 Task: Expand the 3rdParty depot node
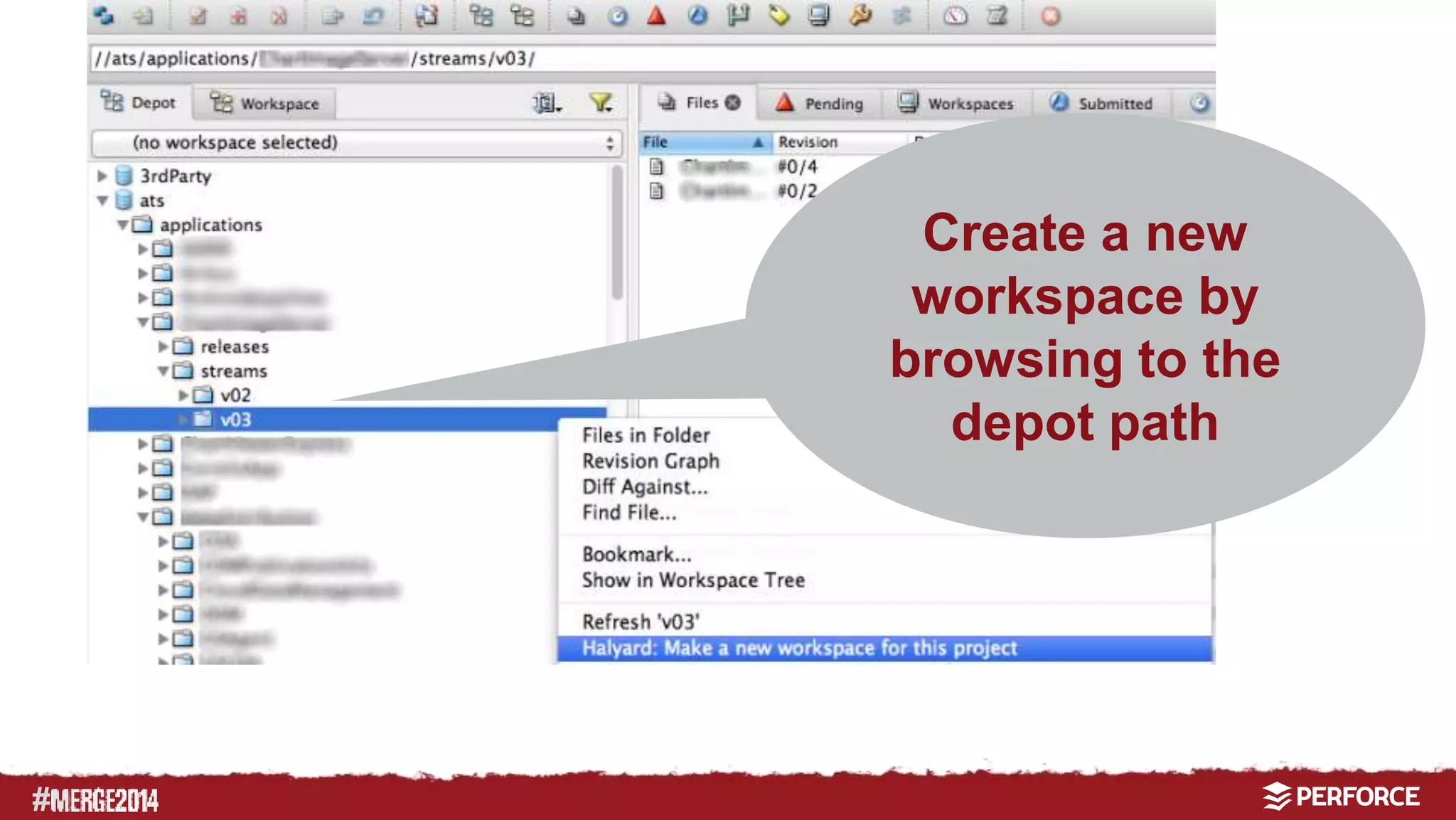click(x=102, y=176)
